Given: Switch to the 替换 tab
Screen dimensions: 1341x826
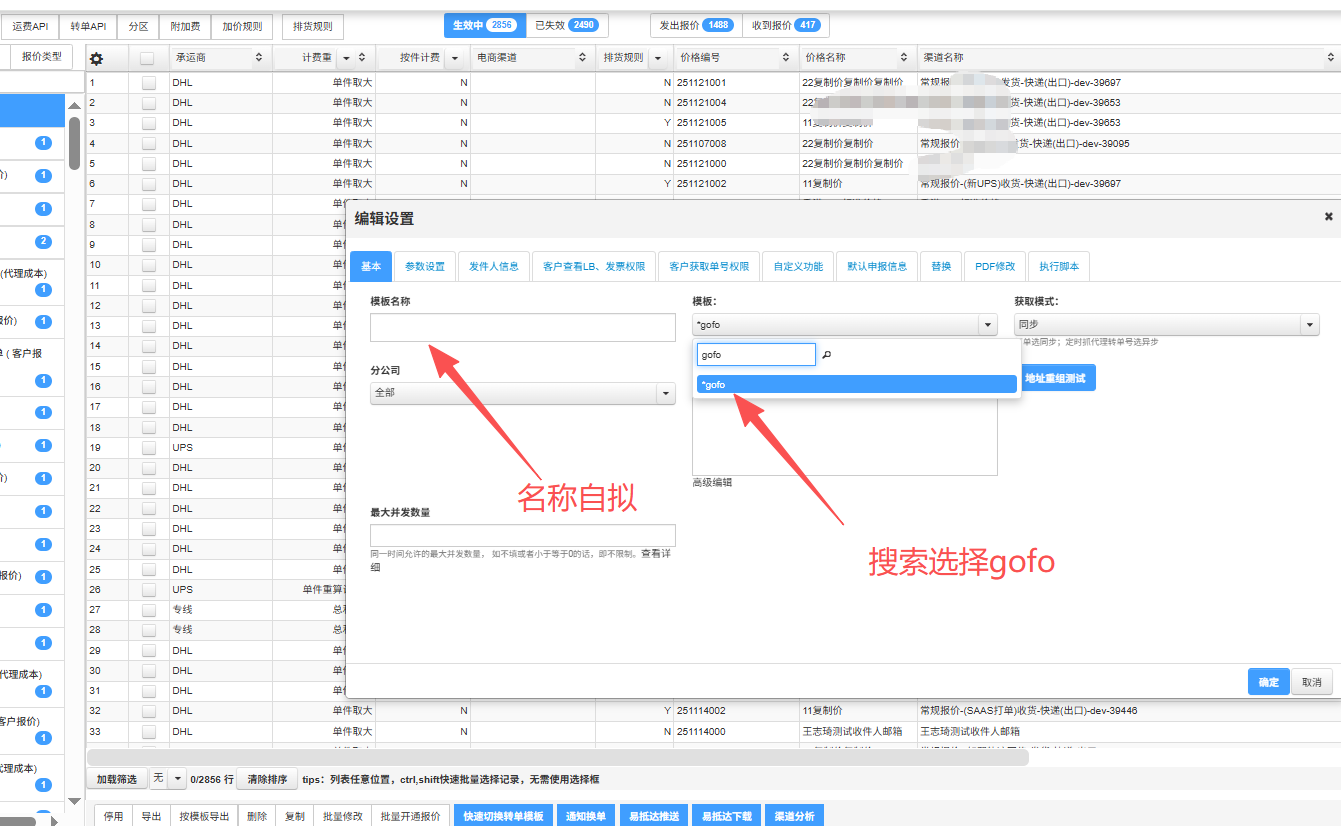Looking at the screenshot, I should coord(941,266).
